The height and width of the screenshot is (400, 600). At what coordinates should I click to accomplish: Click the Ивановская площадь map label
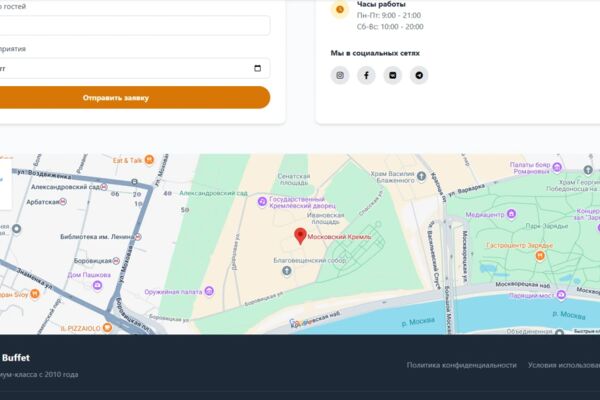(325, 218)
